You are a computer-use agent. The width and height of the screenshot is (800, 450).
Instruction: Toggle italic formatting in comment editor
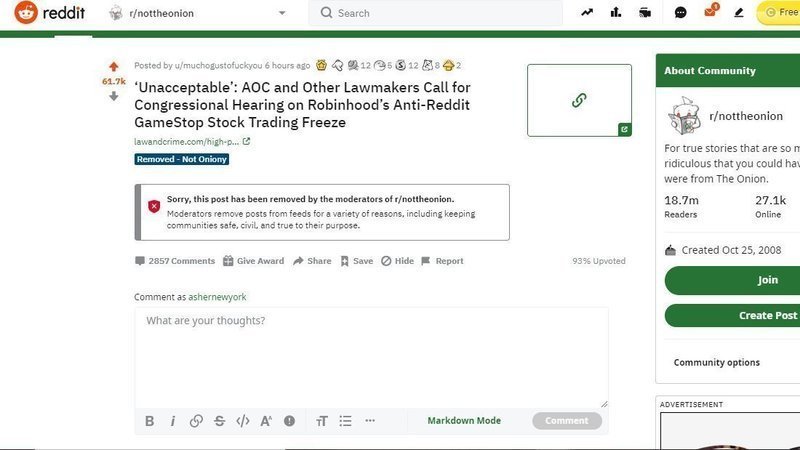172,421
